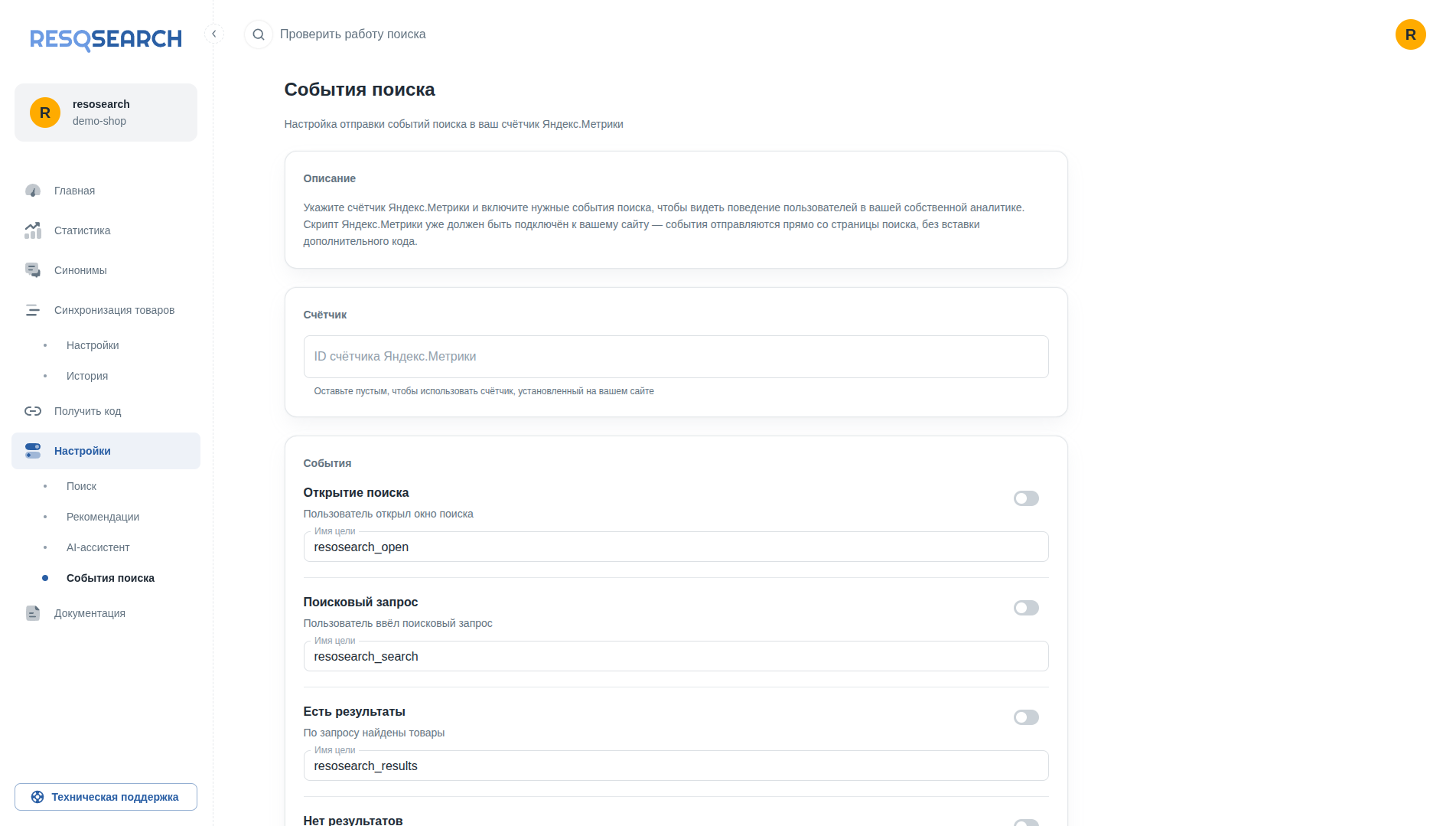Open sync Настройки subitem
Image resolution: width=1456 pixels, height=826 pixels.
106,345
